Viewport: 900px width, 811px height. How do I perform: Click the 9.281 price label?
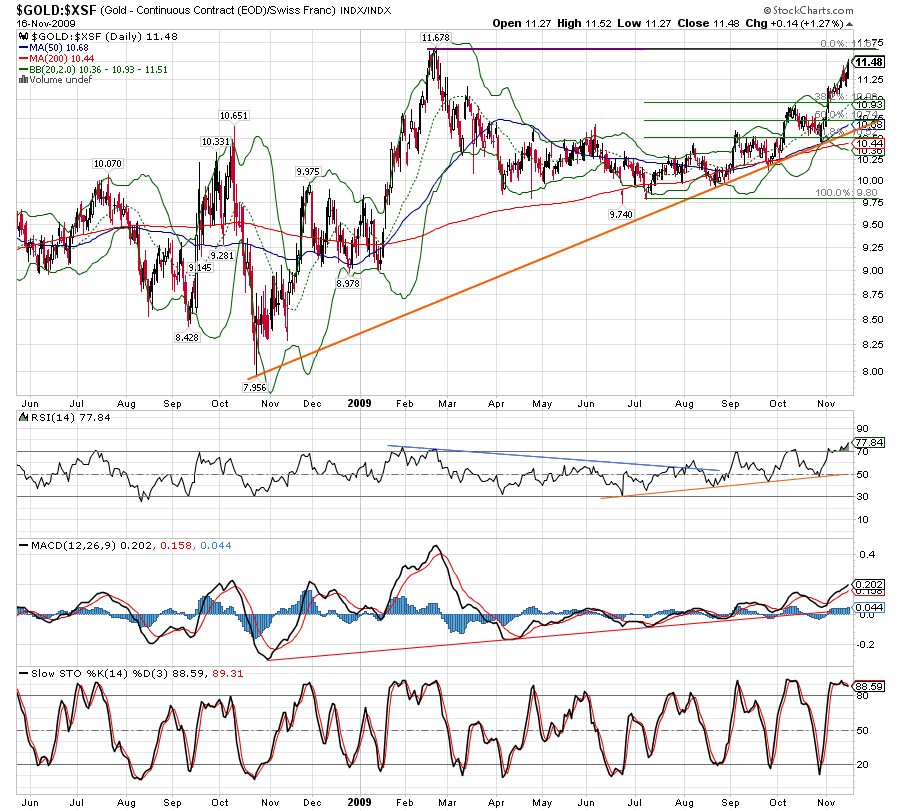pos(222,255)
